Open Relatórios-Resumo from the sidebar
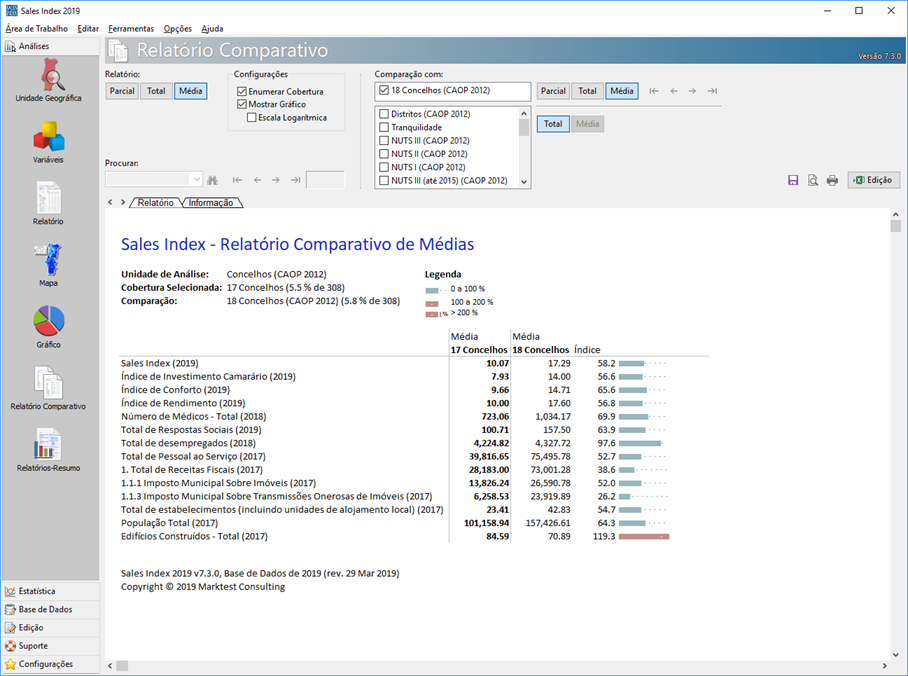Screen dimensions: 908x676 click(x=48, y=449)
